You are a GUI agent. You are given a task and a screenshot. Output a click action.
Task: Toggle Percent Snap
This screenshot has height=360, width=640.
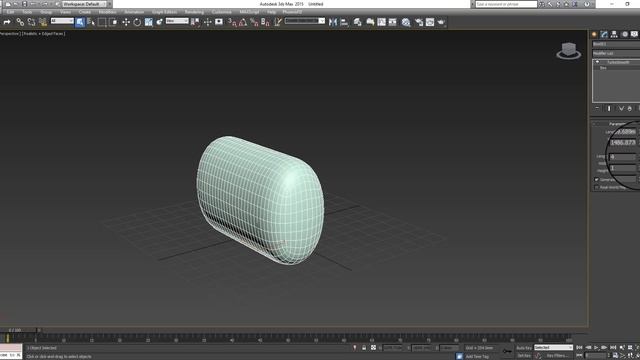coord(254,22)
